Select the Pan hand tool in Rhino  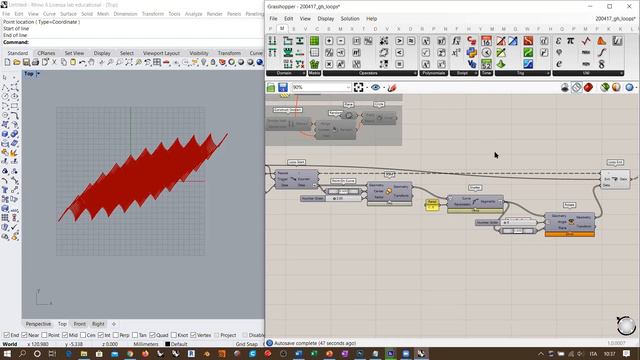click(x=91, y=62)
